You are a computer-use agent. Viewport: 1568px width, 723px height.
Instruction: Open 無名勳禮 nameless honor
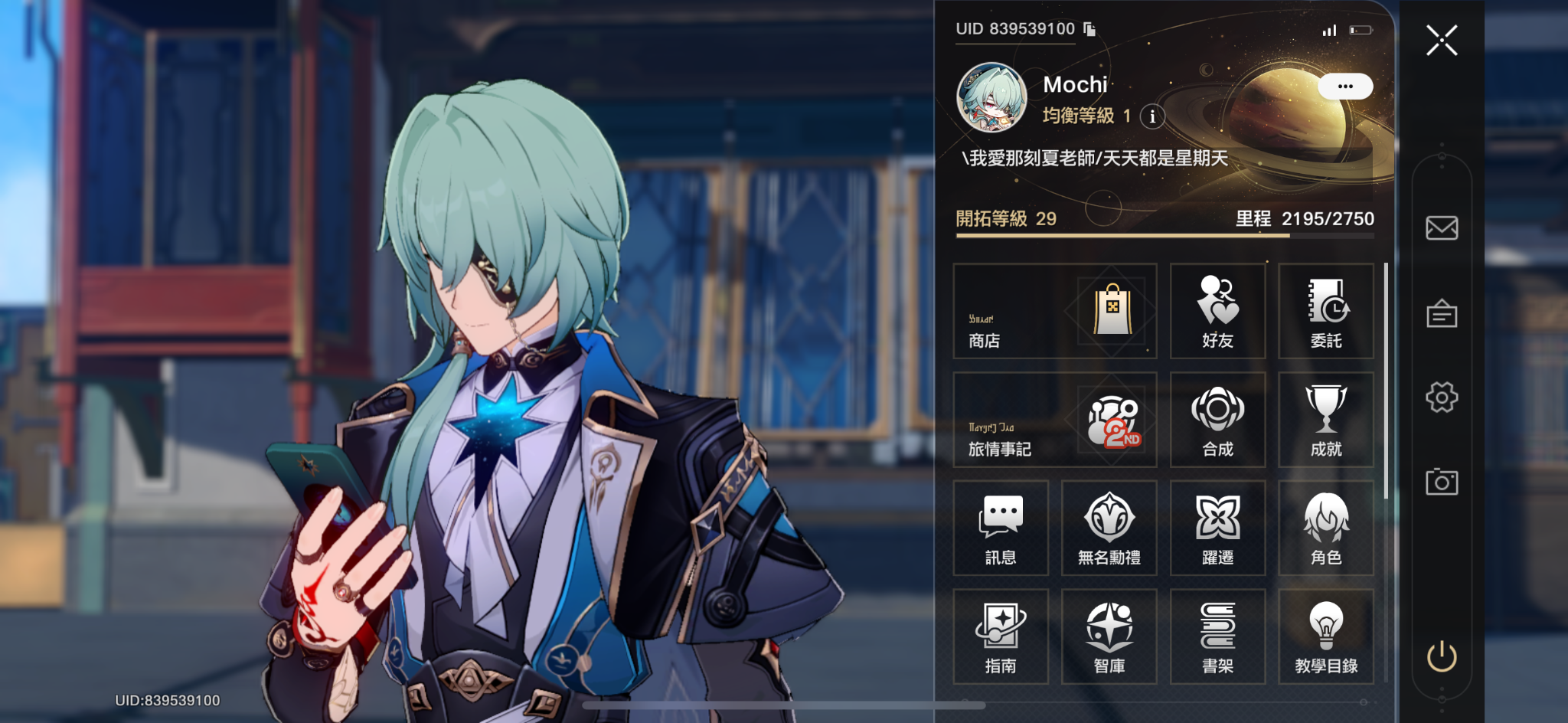pyautogui.click(x=1109, y=528)
